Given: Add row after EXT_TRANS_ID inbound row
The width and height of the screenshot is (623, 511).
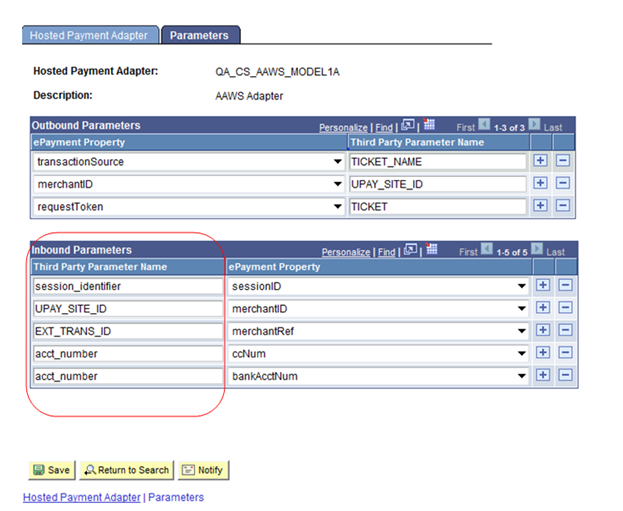Looking at the screenshot, I should coord(543,330).
